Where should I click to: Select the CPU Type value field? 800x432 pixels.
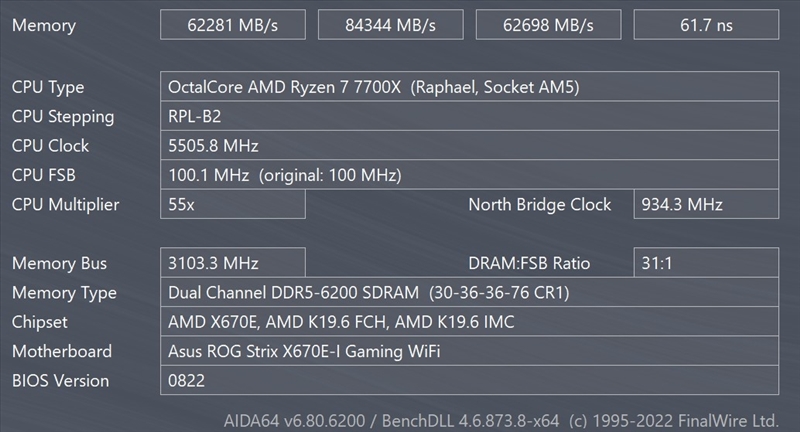click(469, 87)
